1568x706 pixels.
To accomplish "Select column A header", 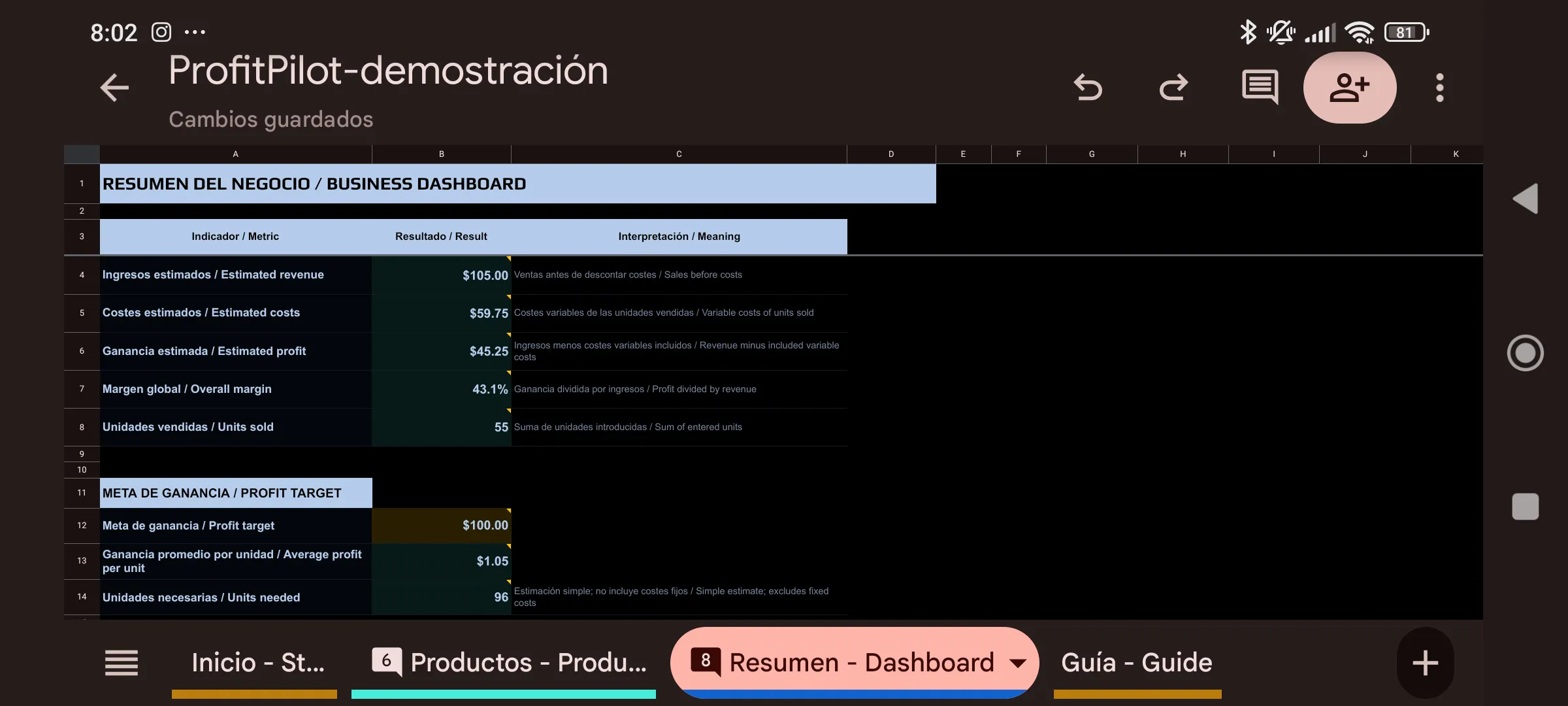I will click(236, 154).
